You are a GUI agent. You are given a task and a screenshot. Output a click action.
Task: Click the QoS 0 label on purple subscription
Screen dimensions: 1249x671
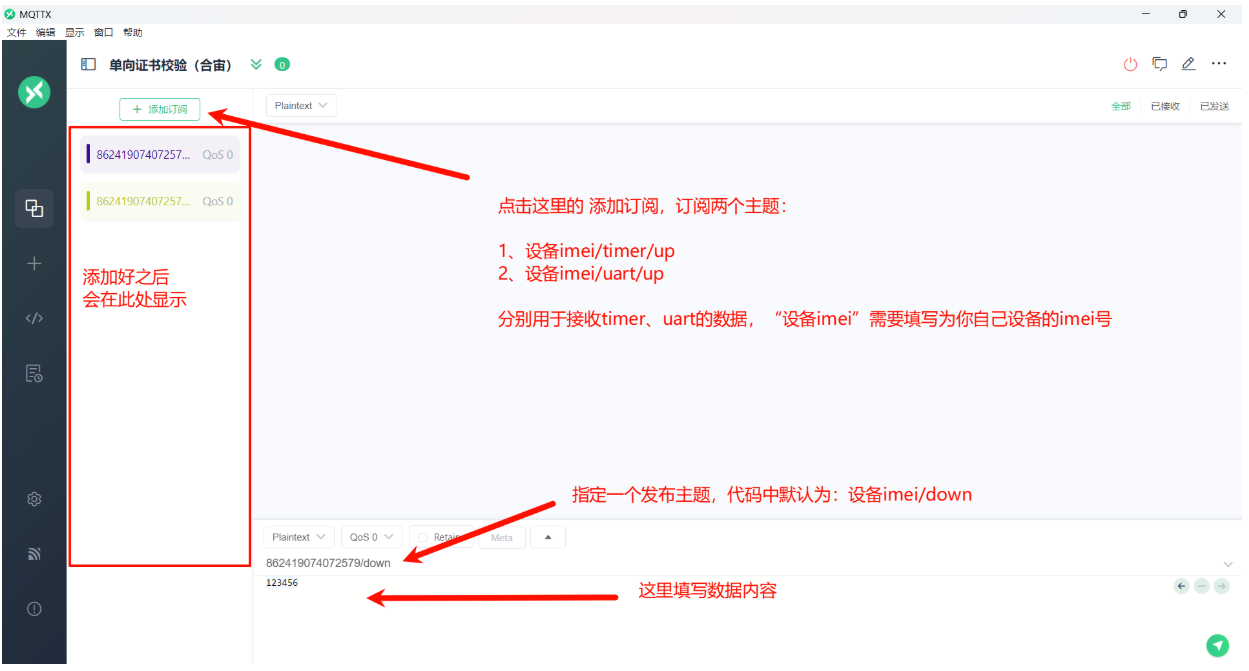click(x=217, y=155)
